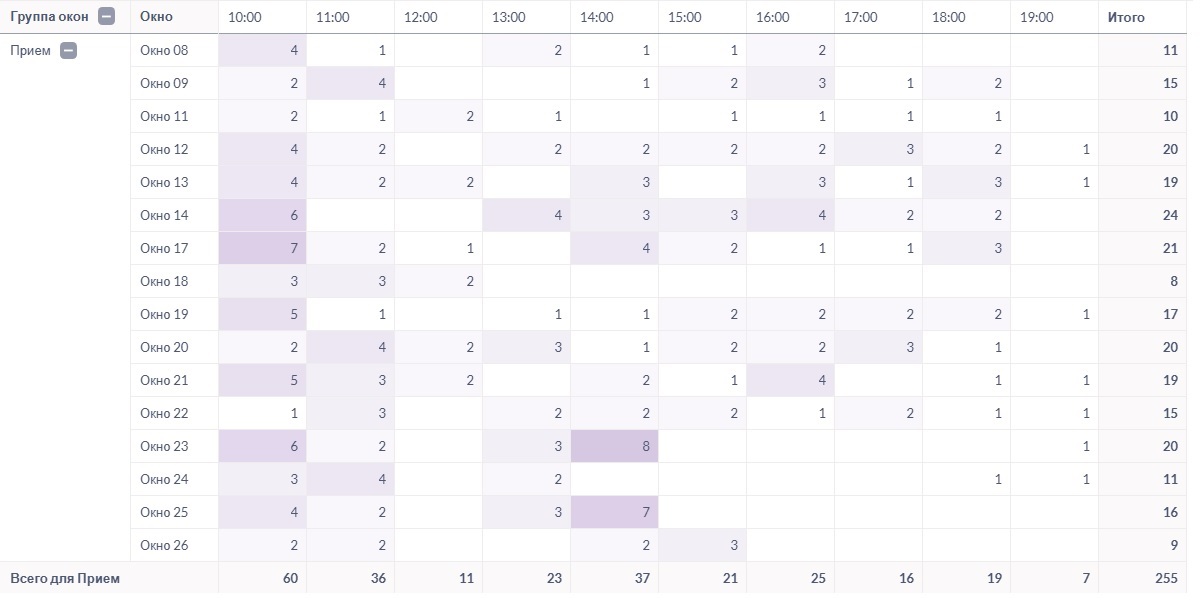This screenshot has height=601, width=1201.
Task: Click the Итого value 24 for Окно 14
Action: (x=1142, y=215)
